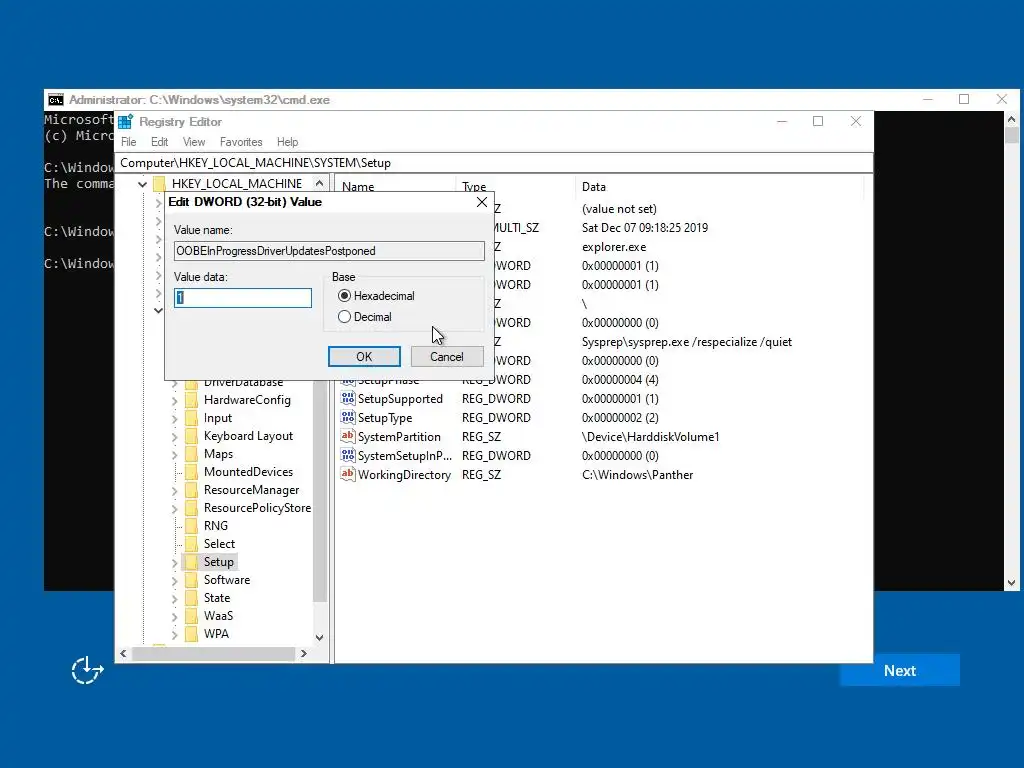The image size is (1024, 768).
Task: Expand the Setup key
Action: pyautogui.click(x=174, y=562)
